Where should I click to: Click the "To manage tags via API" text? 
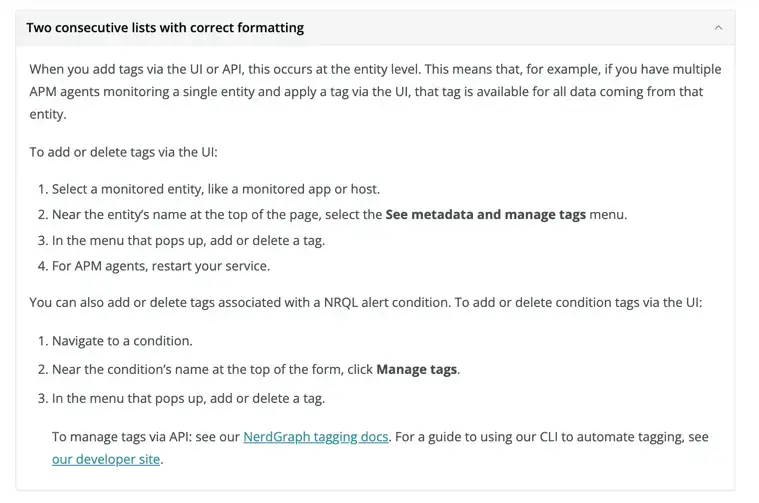click(x=145, y=437)
